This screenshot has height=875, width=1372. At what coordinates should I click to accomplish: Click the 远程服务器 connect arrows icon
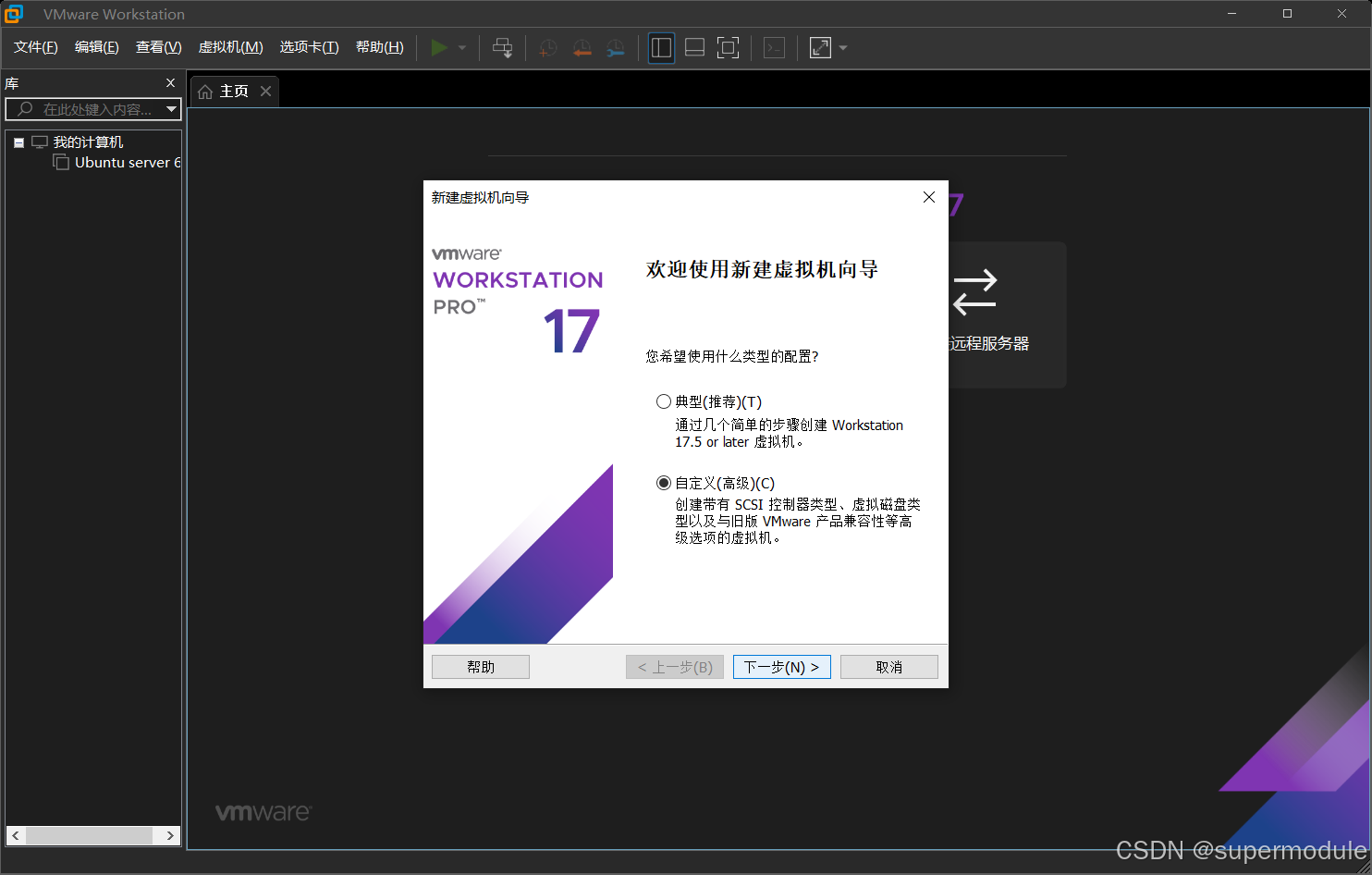[975, 292]
